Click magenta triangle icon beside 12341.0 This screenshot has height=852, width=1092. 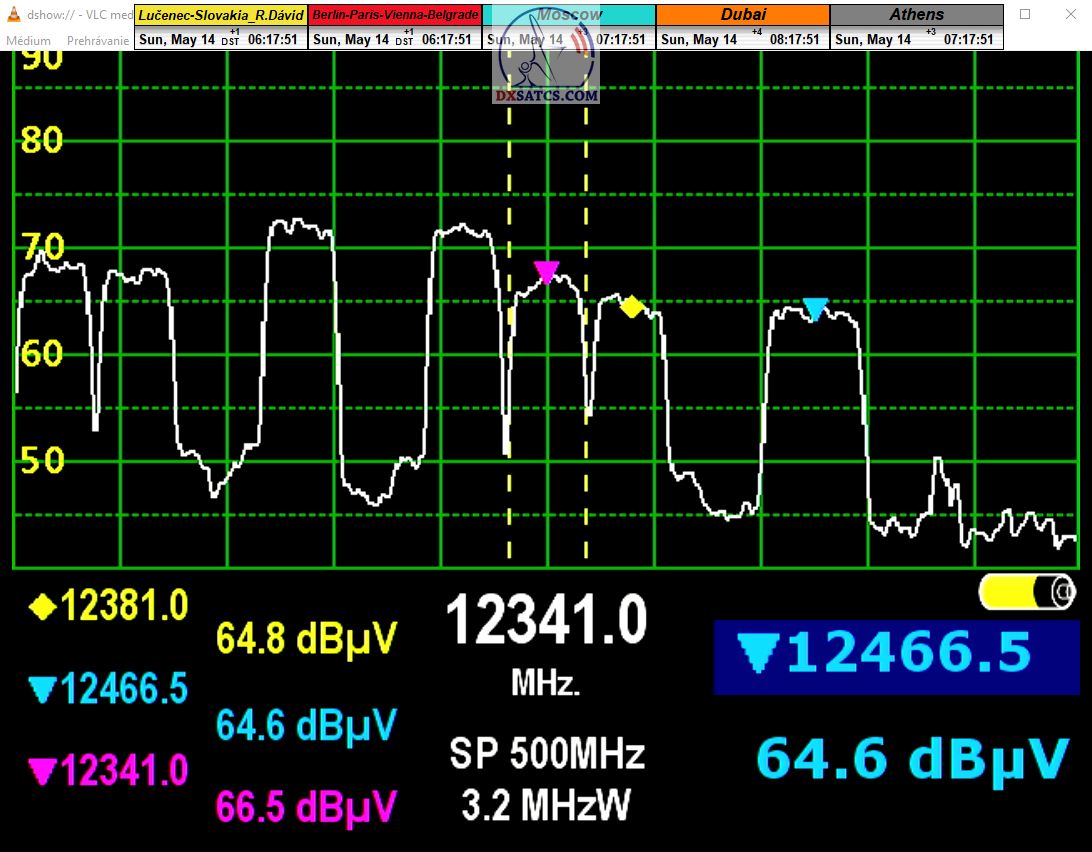(43, 771)
